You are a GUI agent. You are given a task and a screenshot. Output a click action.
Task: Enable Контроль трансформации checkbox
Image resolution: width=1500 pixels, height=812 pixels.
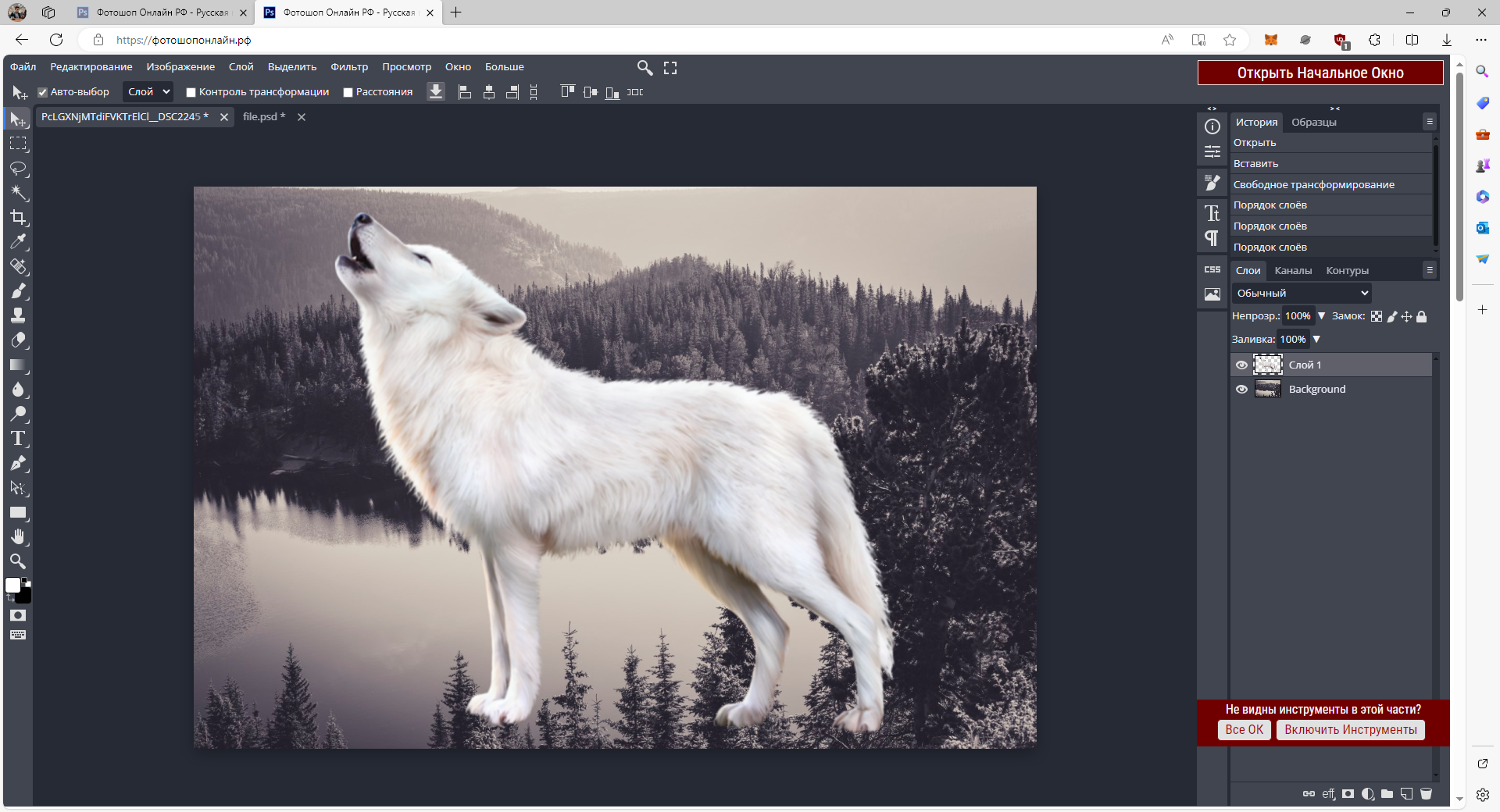pyautogui.click(x=191, y=92)
